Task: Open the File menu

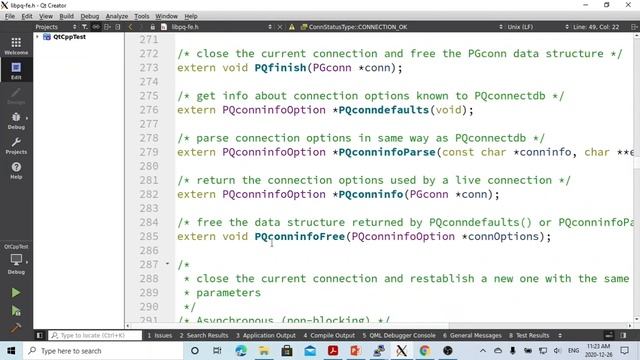Action: [10, 16]
